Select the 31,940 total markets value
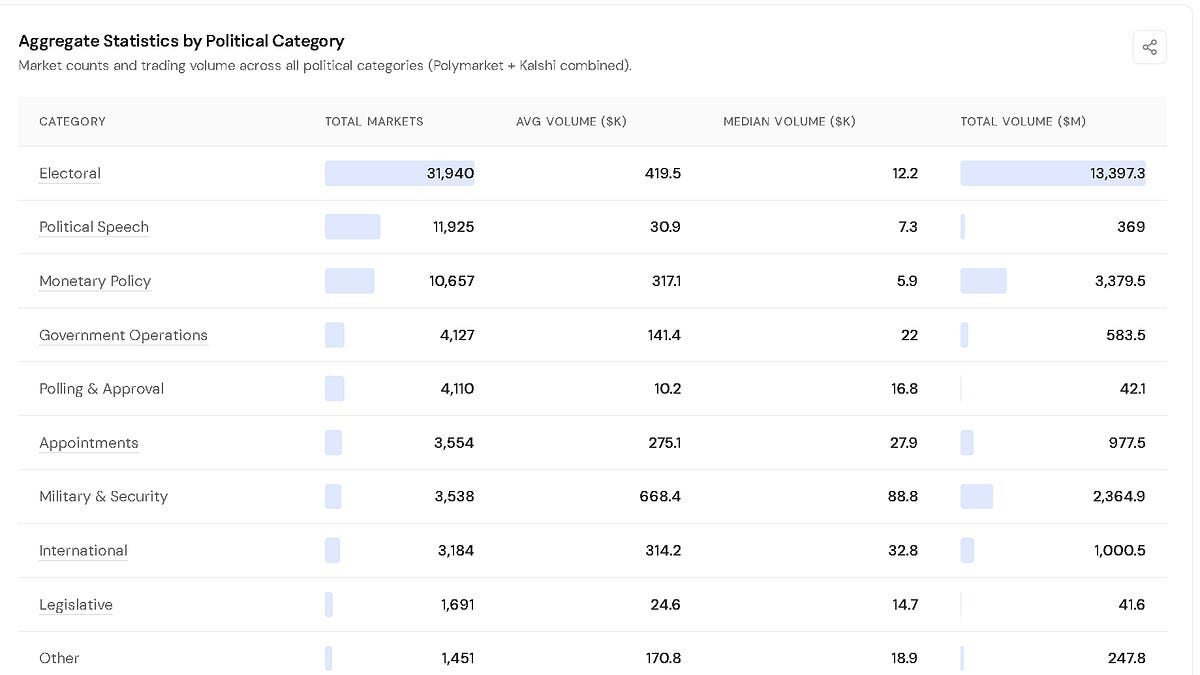The height and width of the screenshot is (675, 1200). click(450, 173)
